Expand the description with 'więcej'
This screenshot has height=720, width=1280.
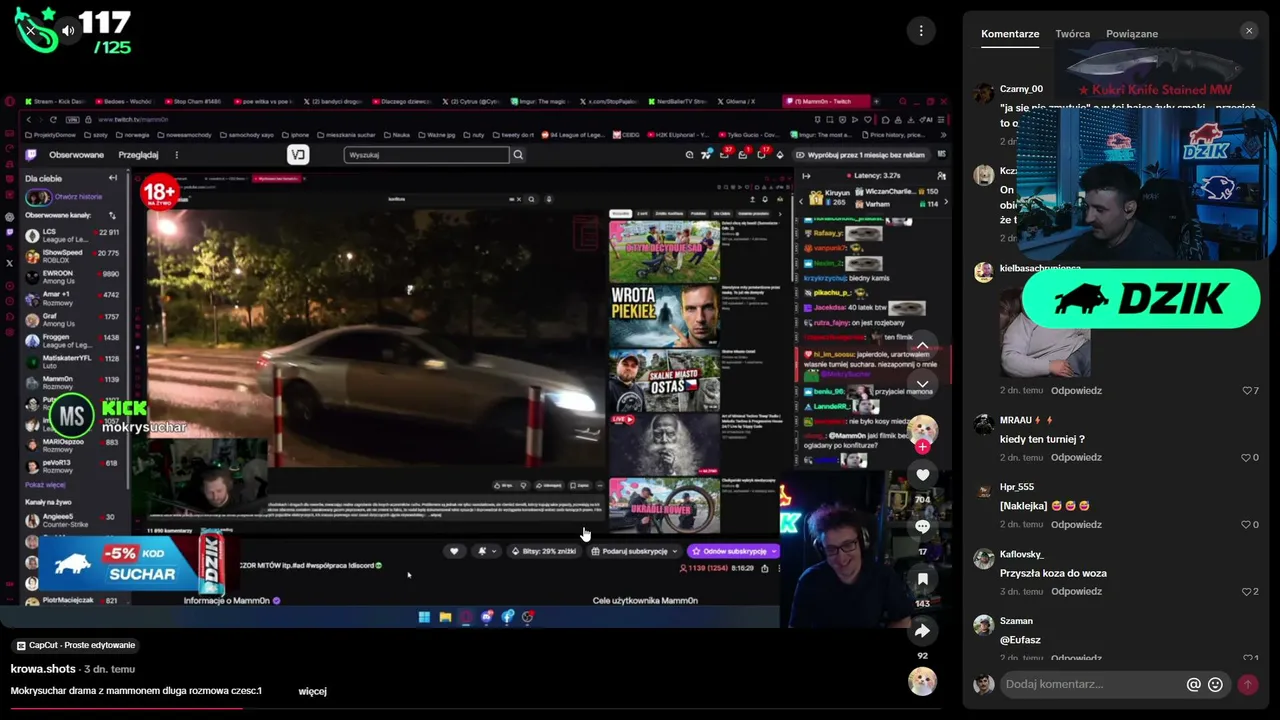click(x=312, y=691)
